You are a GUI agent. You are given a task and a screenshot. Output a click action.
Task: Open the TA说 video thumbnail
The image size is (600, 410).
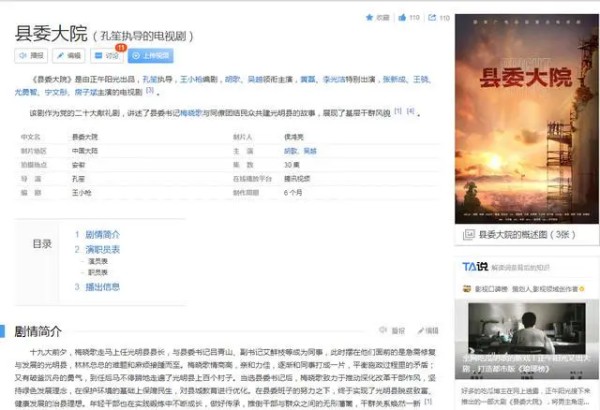coord(527,339)
